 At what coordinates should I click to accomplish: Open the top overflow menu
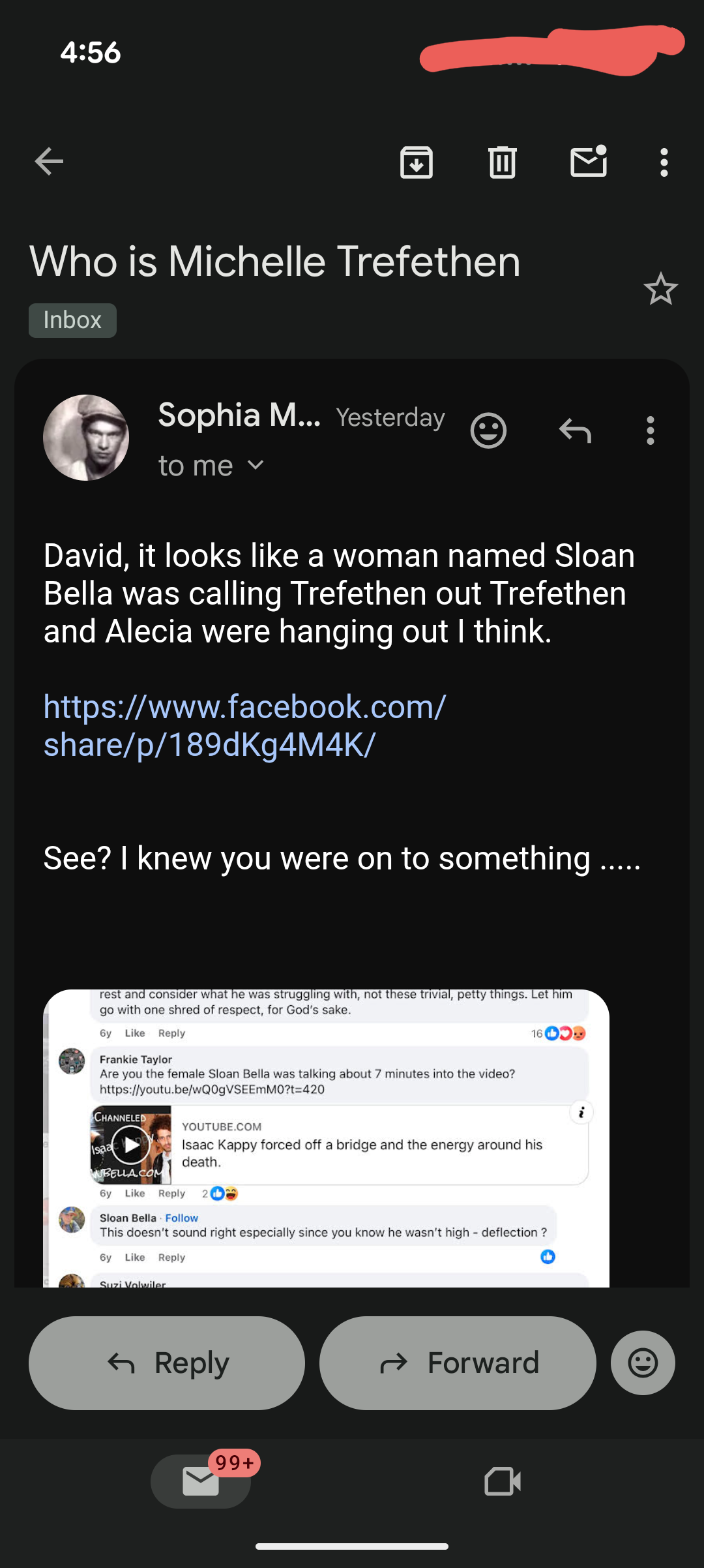(x=664, y=162)
